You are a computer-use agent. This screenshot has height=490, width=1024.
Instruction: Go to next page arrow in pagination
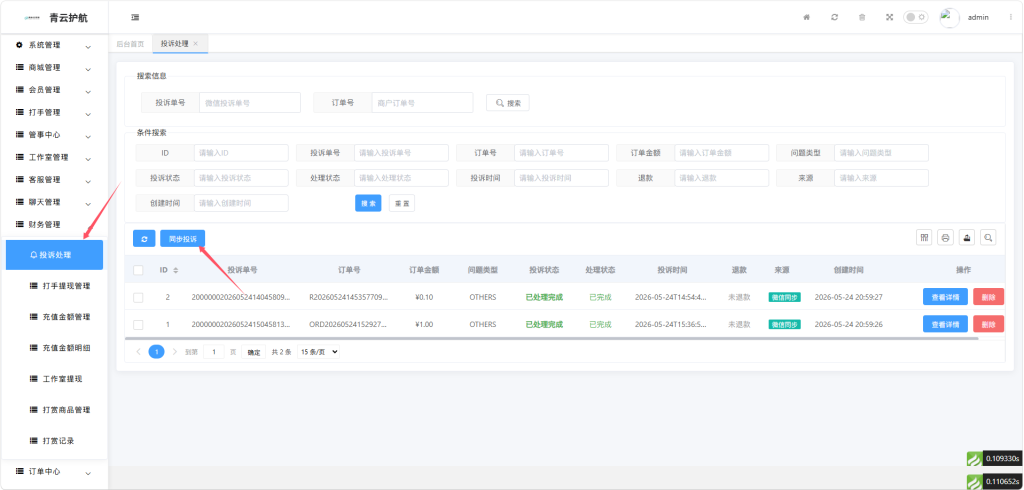(174, 351)
